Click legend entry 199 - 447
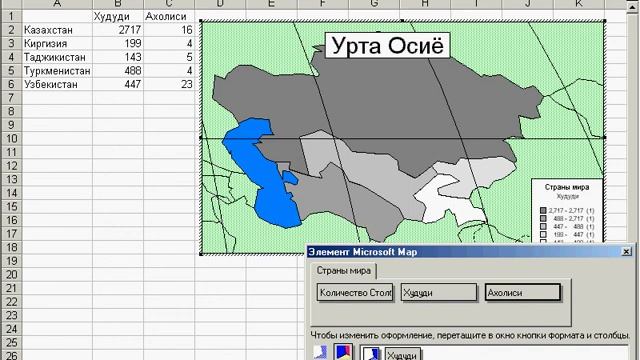Image resolution: width=640 pixels, height=360 pixels. point(567,235)
